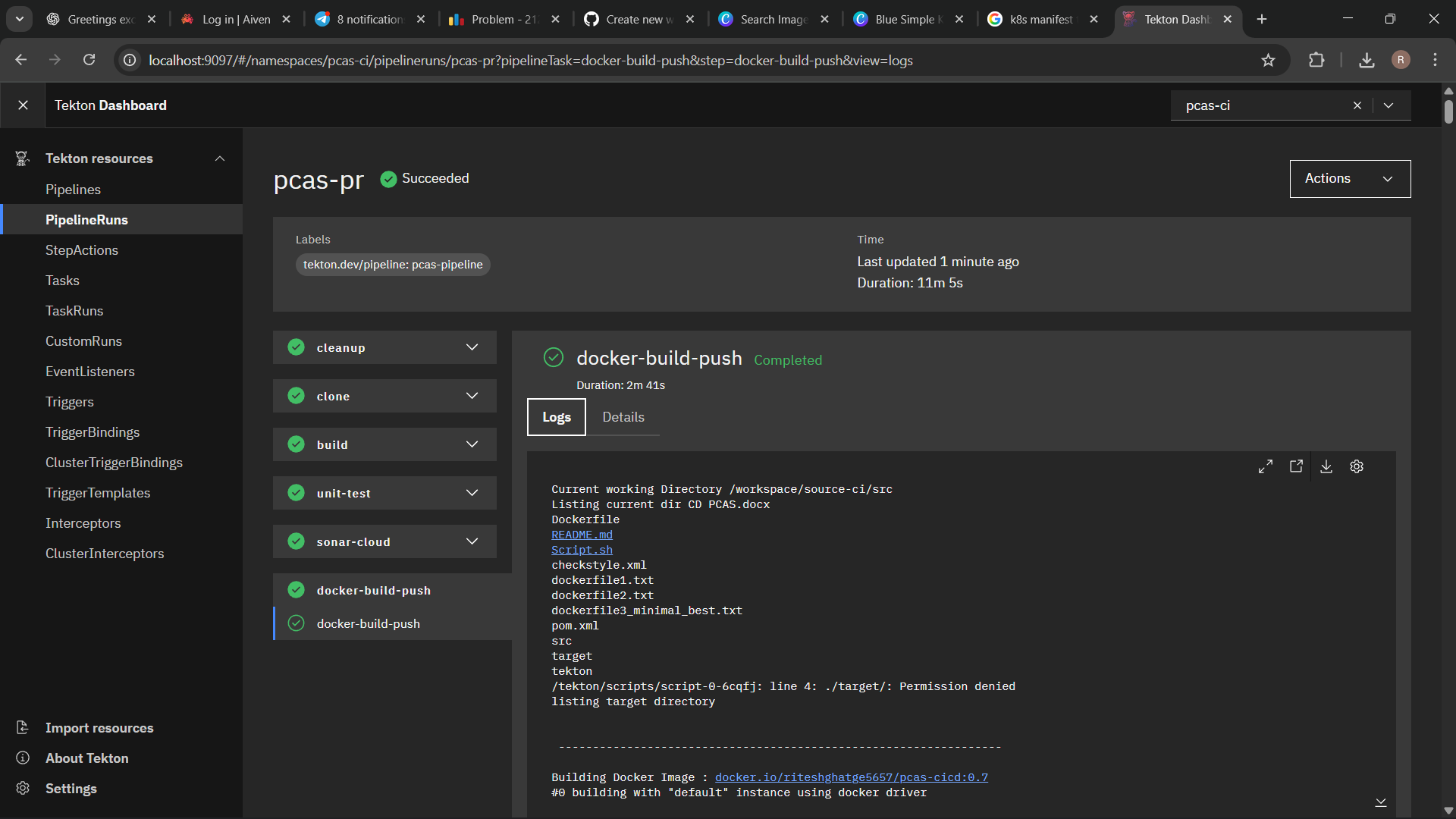Viewport: 1456px width, 819px height.
Task: Maximize the log viewer to full screen
Action: coord(1266,467)
